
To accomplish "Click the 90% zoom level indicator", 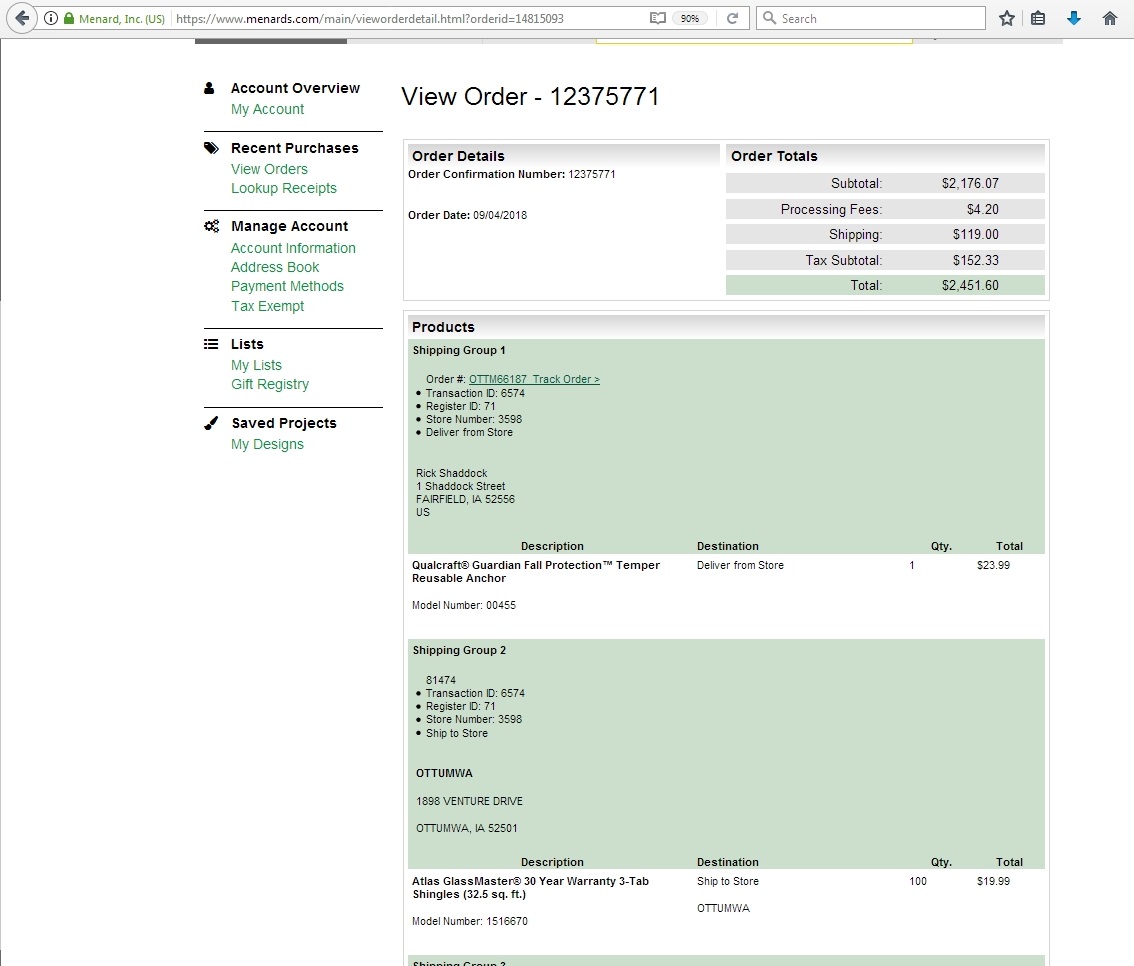I will [x=690, y=18].
